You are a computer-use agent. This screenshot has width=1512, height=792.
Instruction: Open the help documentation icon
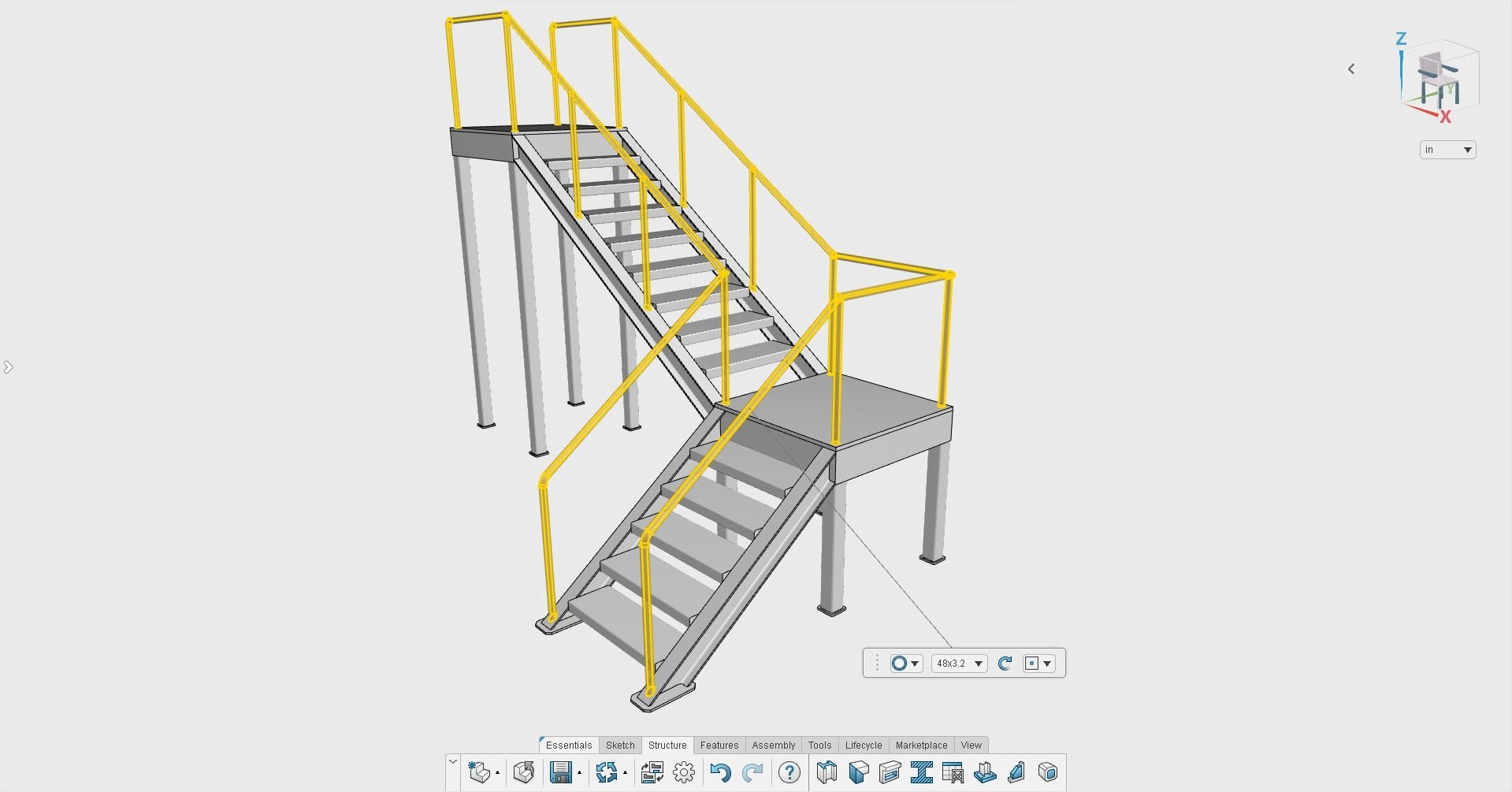point(789,772)
